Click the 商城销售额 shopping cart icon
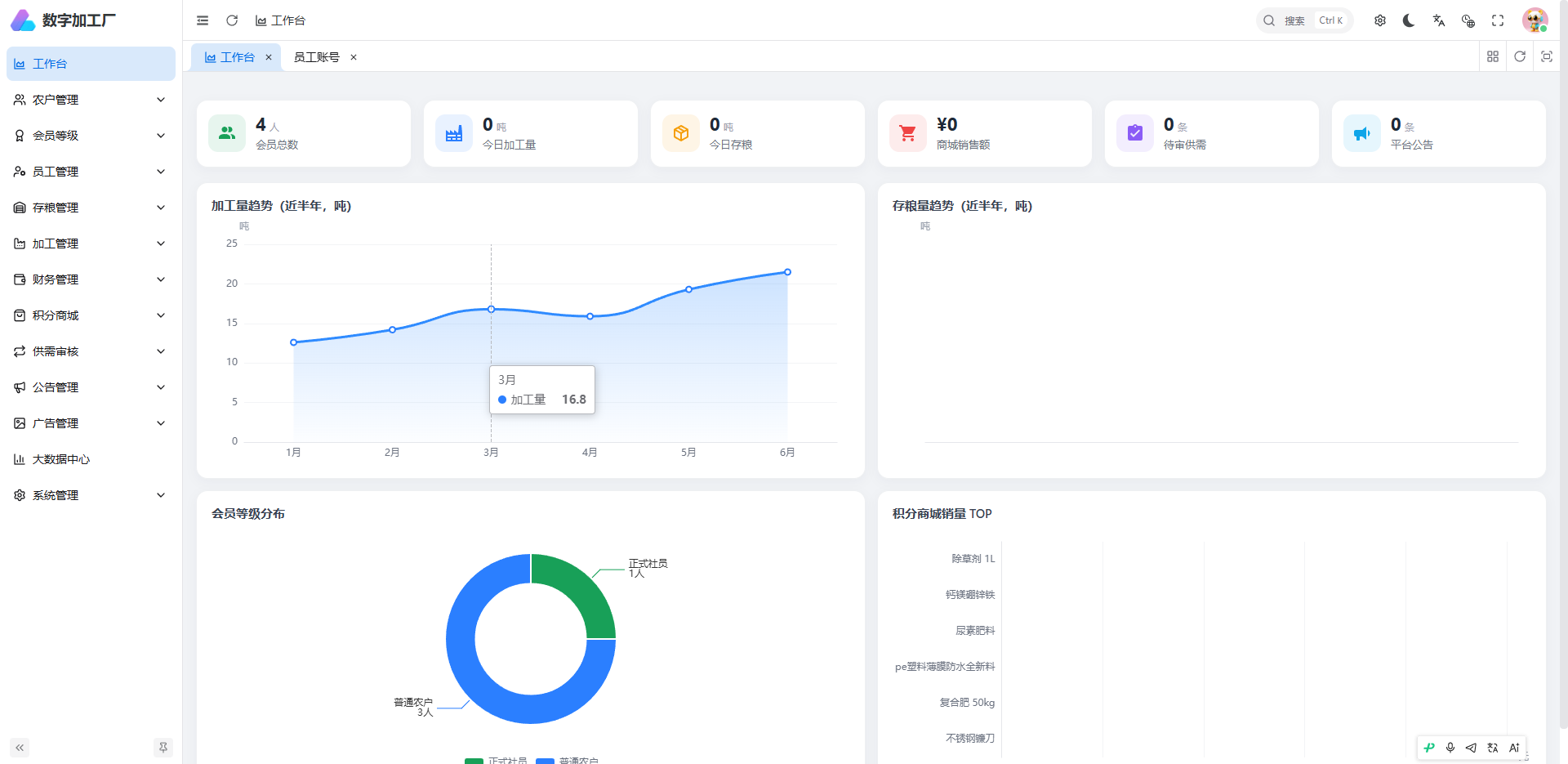Viewport: 1568px width, 764px height. (x=908, y=133)
